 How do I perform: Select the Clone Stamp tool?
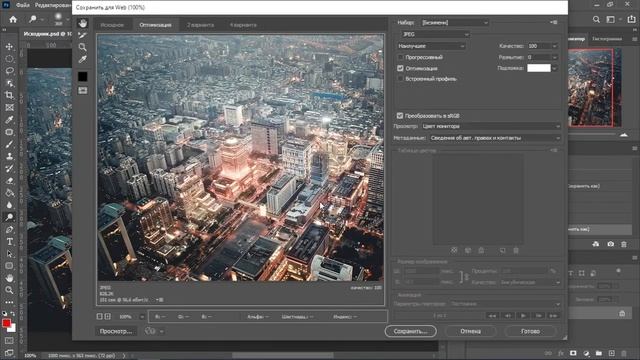(x=9, y=156)
